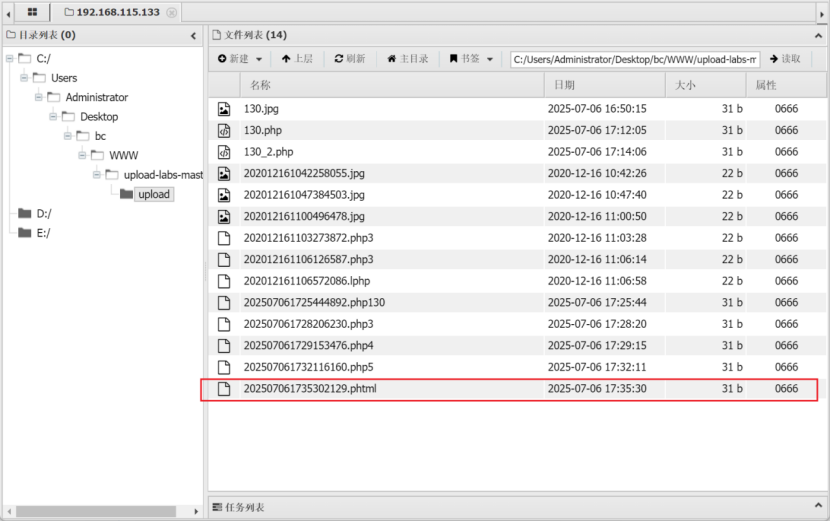830x521 pixels.
Task: Click the code file icon of 130_2.php
Action: click(x=224, y=152)
